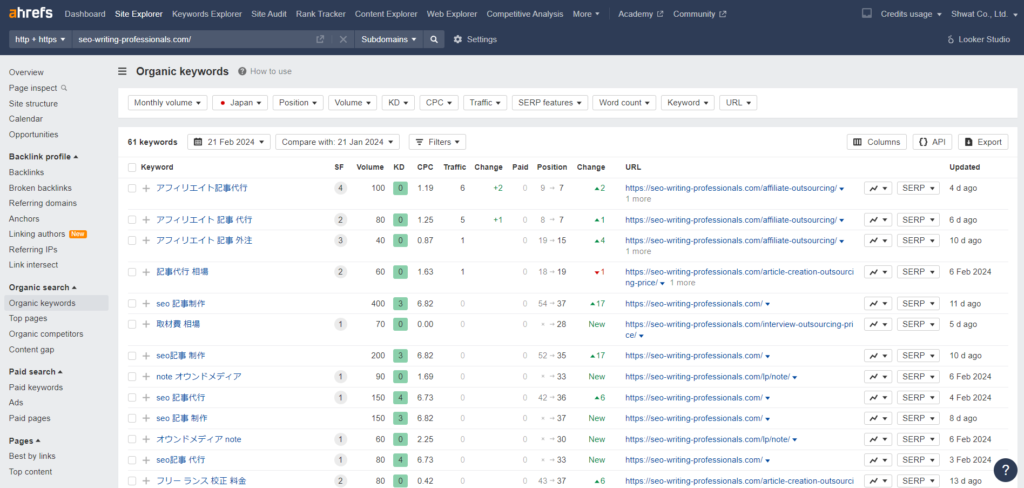Select checkbox for 記事代行 相場 keyword row
The height and width of the screenshot is (488, 1024).
click(x=132, y=271)
